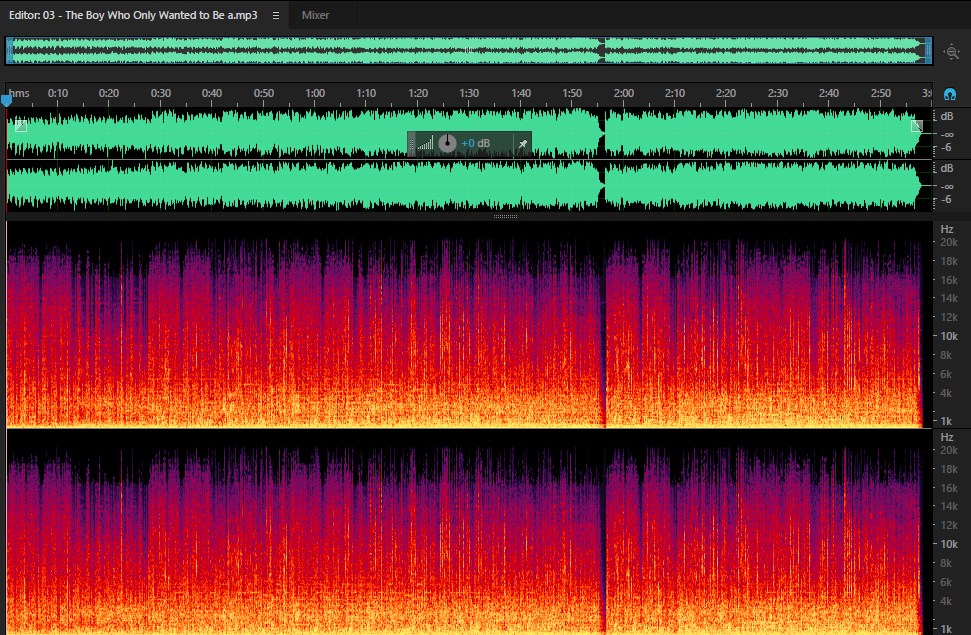Click the 1:10 mark on the ruler
Image resolution: width=971 pixels, height=635 pixels.
coord(366,93)
